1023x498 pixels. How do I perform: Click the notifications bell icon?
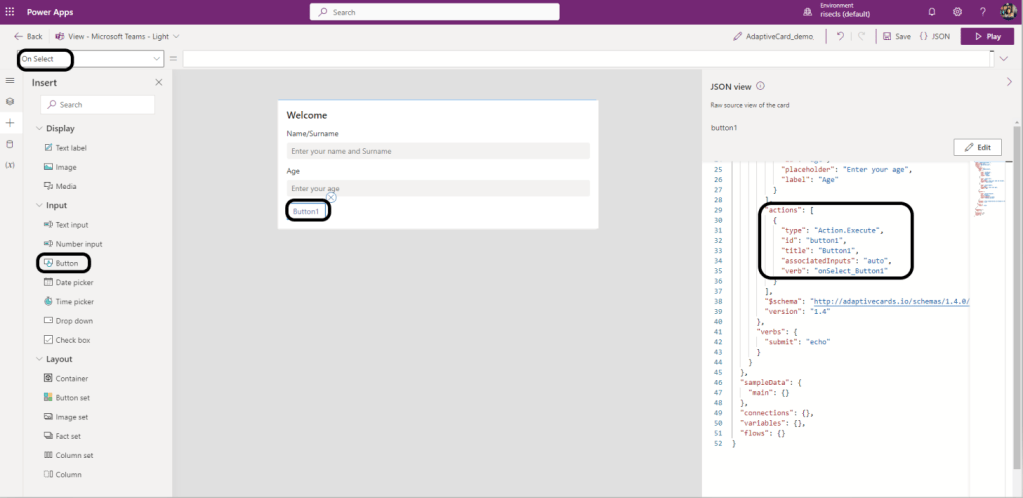[932, 12]
